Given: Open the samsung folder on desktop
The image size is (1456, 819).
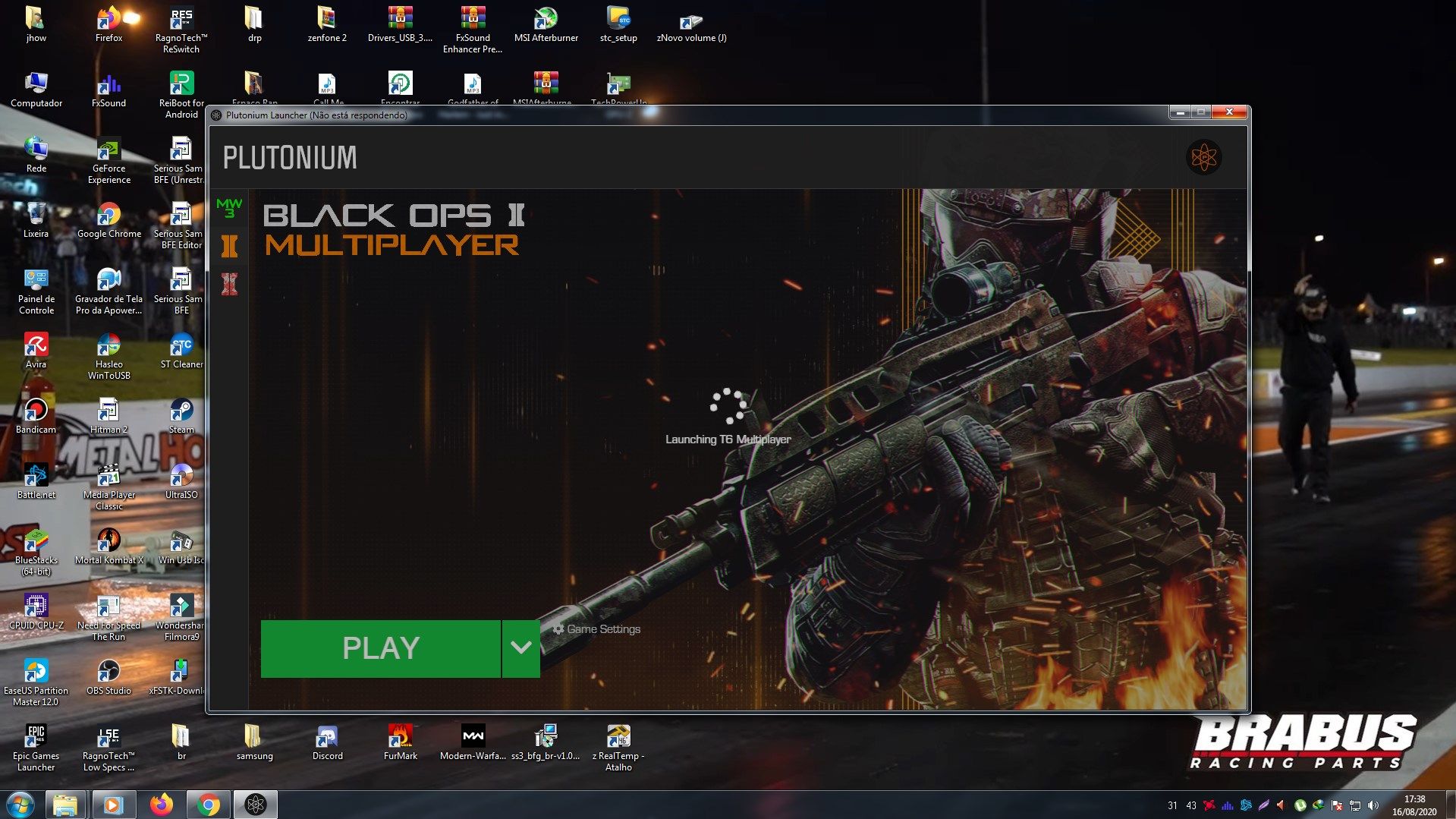Looking at the screenshot, I should click(254, 742).
